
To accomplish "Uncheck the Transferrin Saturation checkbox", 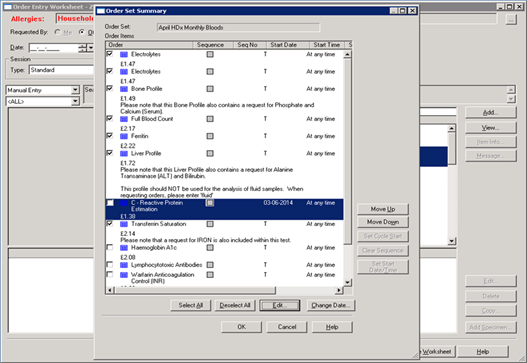I will tap(110, 224).
